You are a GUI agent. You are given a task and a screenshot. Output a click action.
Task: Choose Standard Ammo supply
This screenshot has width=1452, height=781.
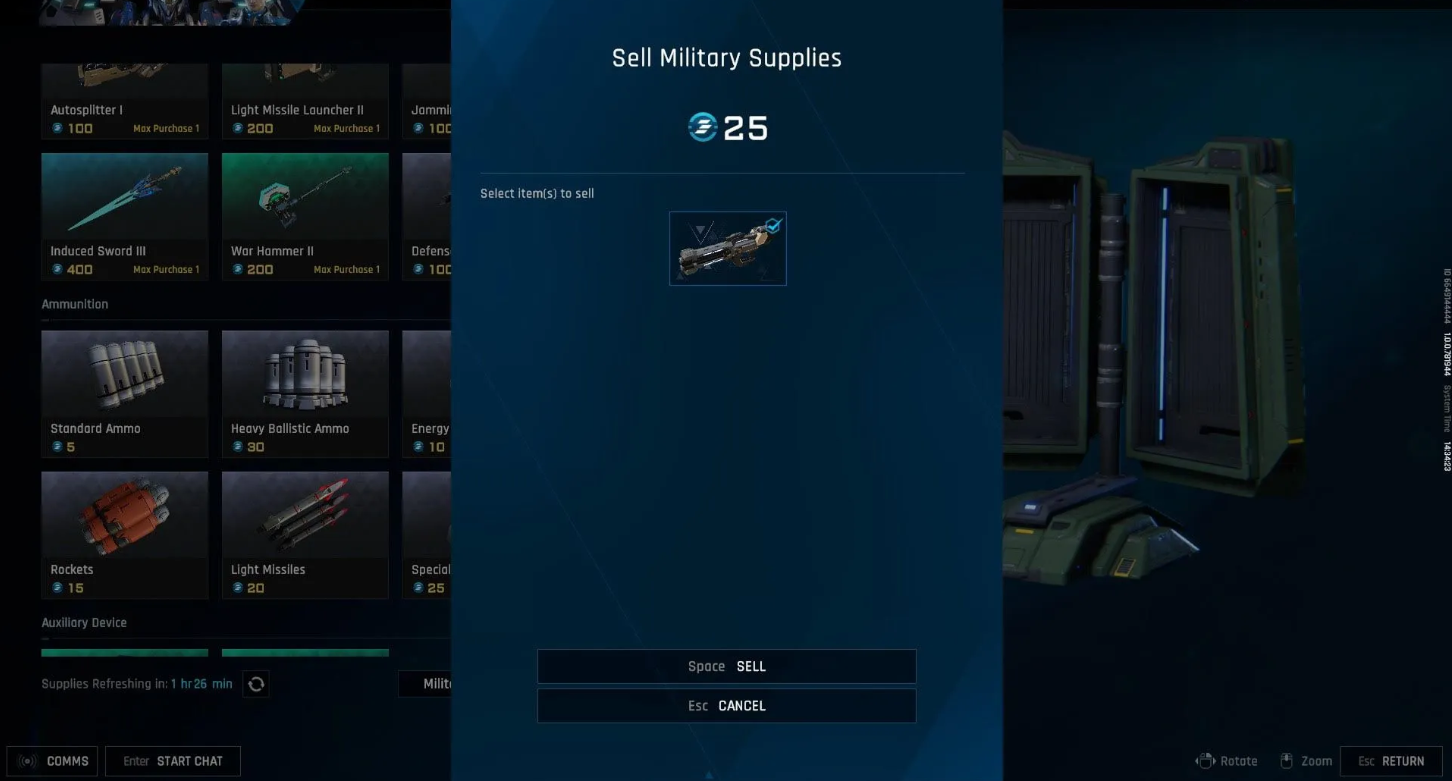(125, 394)
